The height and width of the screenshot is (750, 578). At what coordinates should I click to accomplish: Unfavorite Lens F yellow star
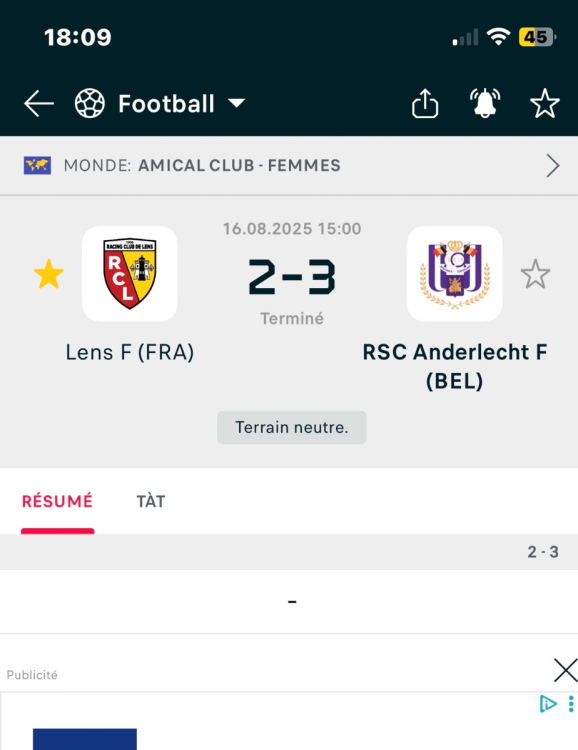coord(49,274)
